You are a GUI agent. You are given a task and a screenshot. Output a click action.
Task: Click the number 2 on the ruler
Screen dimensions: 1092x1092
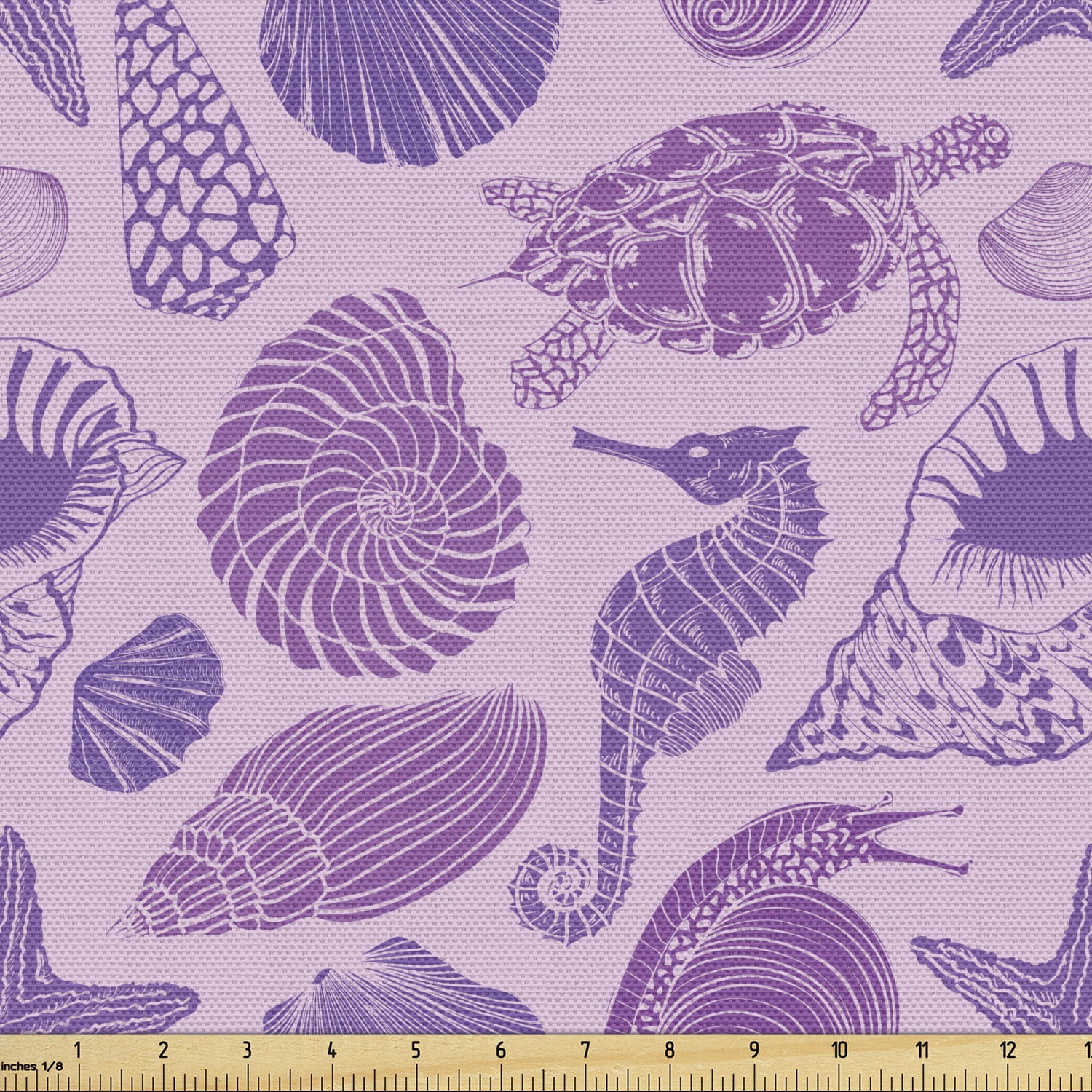coord(162,1050)
